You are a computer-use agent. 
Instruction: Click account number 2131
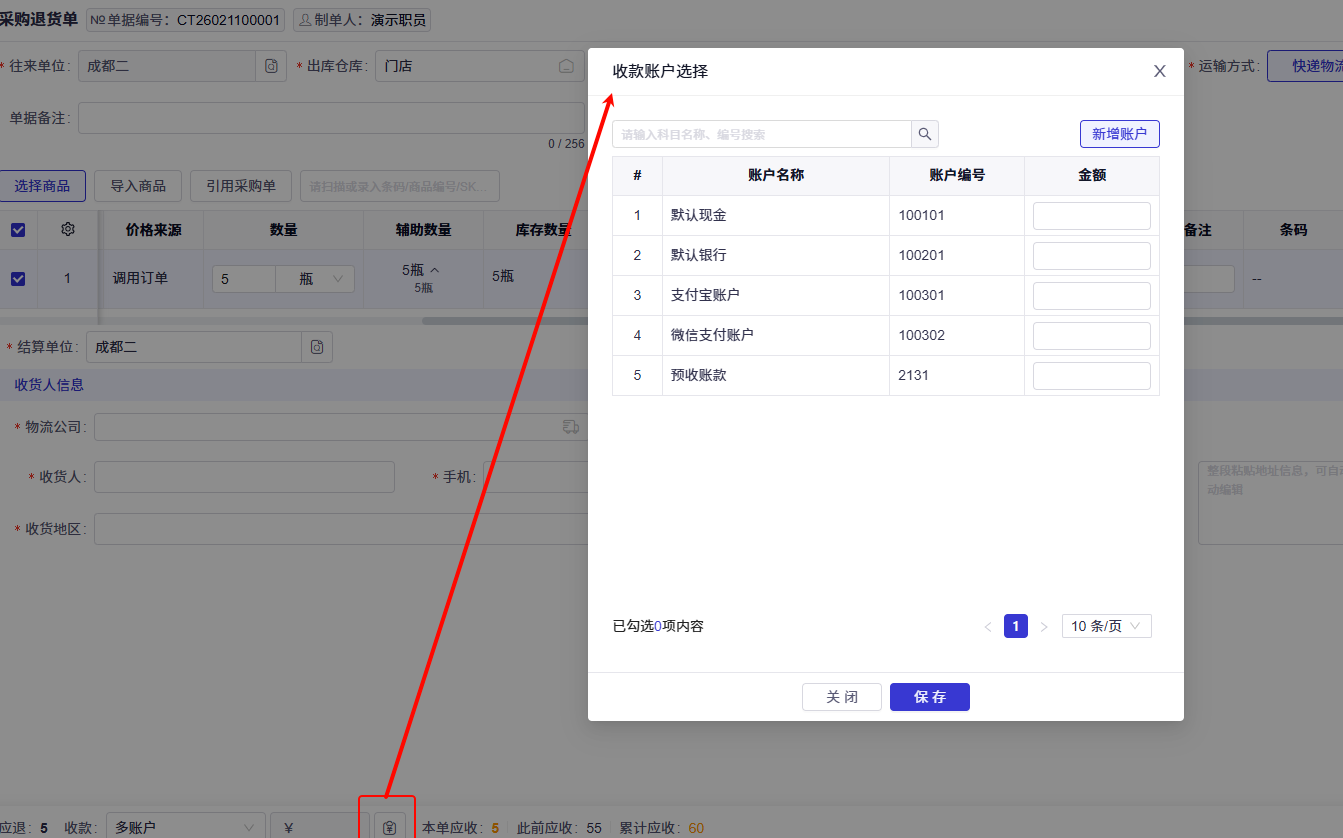point(914,375)
